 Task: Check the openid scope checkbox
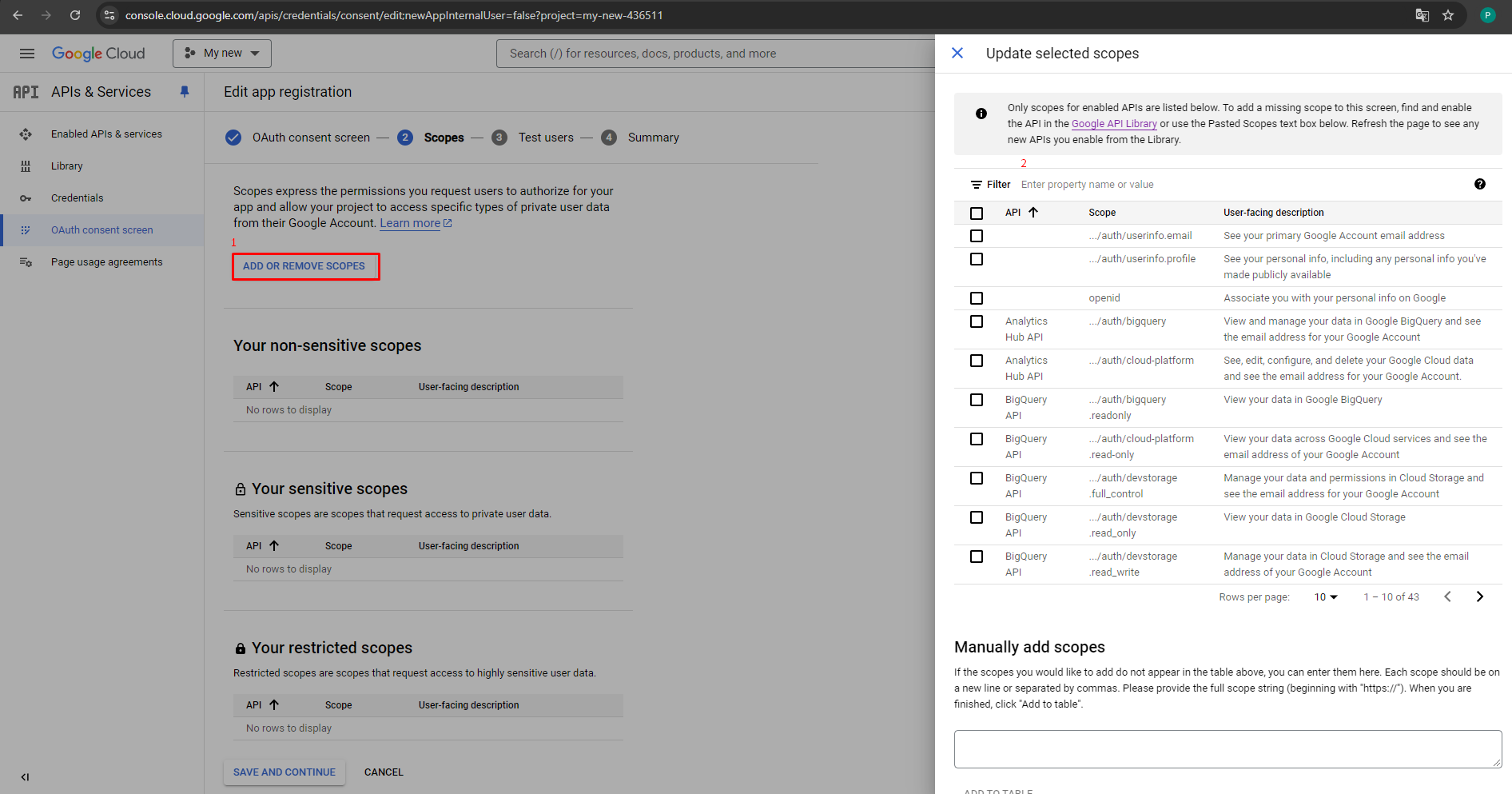pyautogui.click(x=977, y=298)
